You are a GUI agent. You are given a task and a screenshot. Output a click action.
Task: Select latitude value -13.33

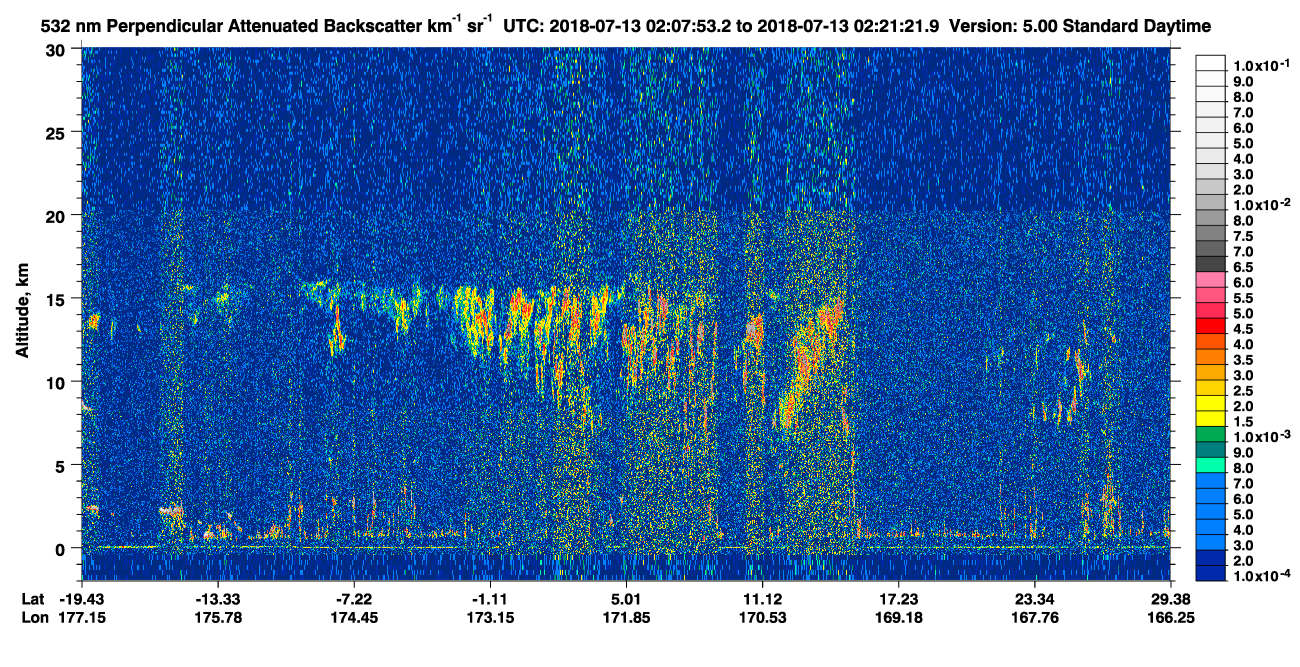217,599
